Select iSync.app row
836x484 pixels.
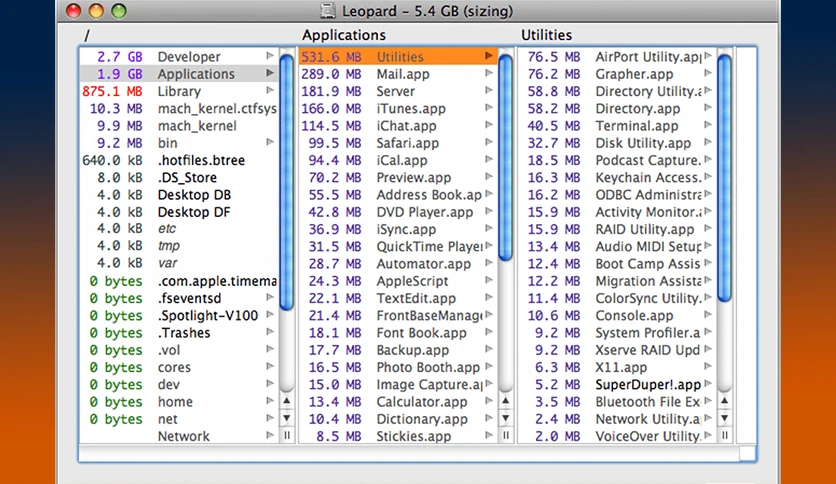click(x=398, y=229)
